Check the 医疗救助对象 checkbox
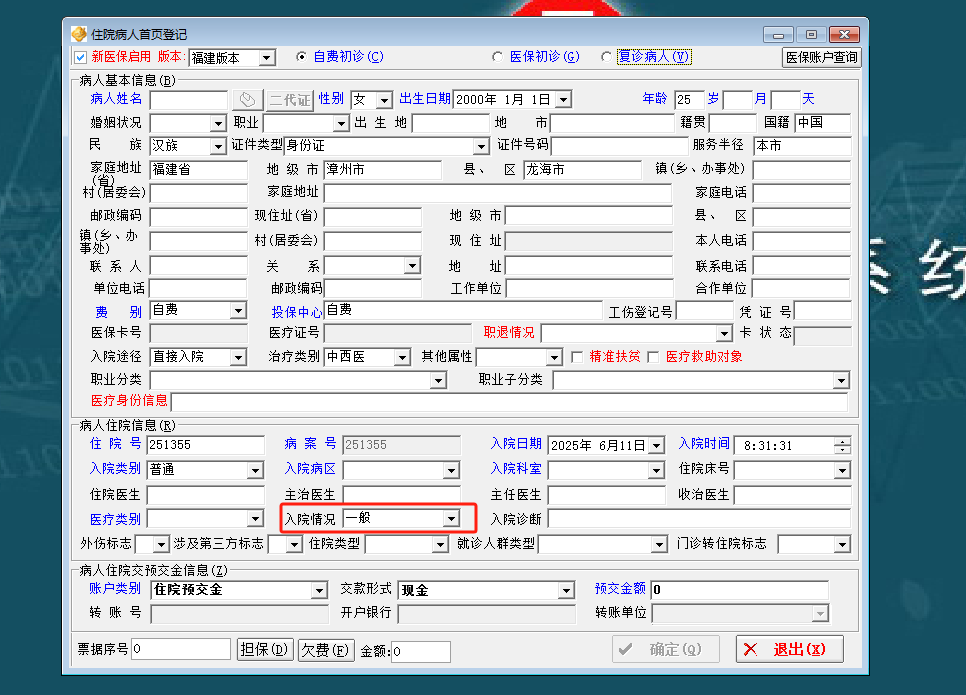The image size is (966, 695). pyautogui.click(x=654, y=357)
